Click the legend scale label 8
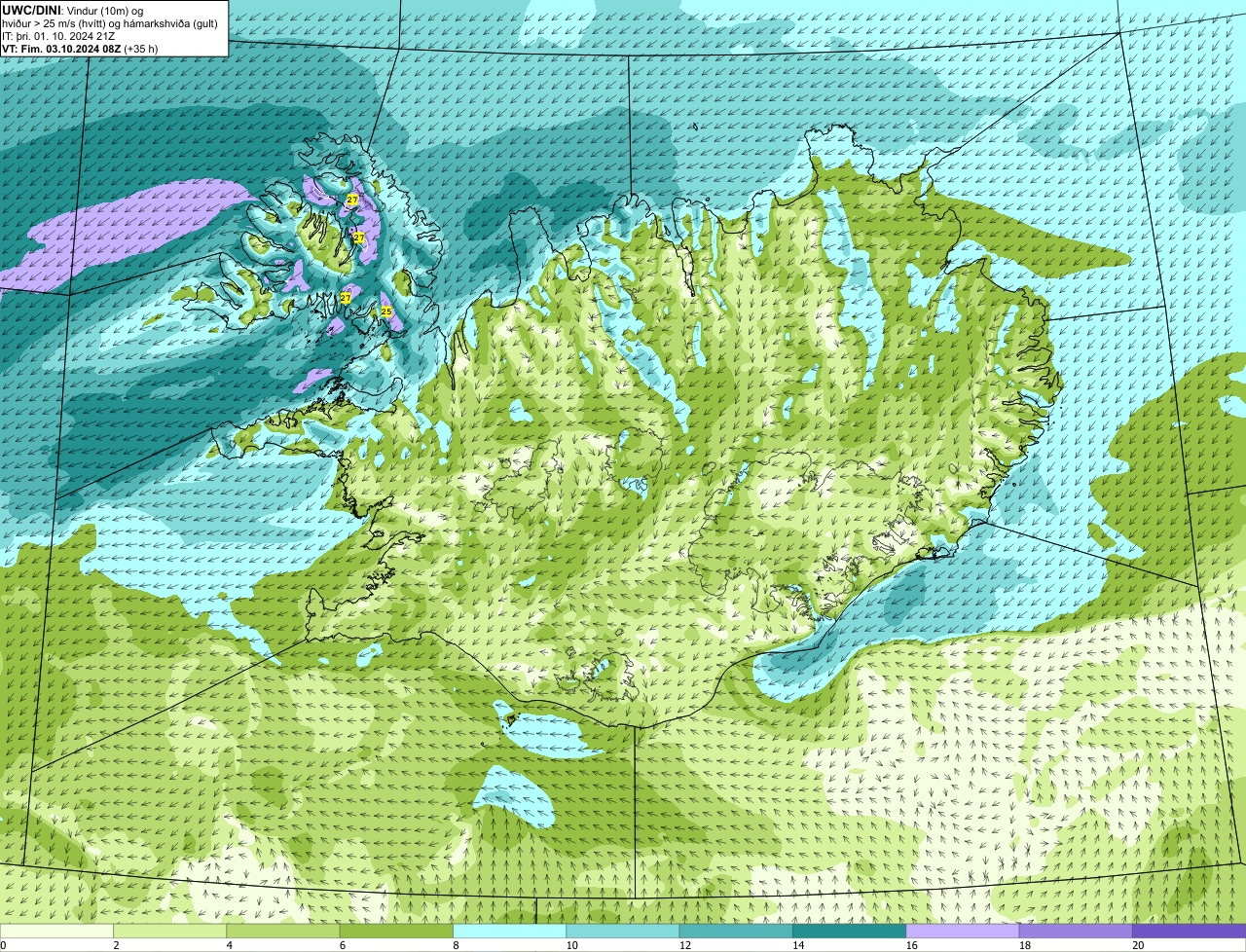The width and height of the screenshot is (1246, 952). [x=456, y=945]
